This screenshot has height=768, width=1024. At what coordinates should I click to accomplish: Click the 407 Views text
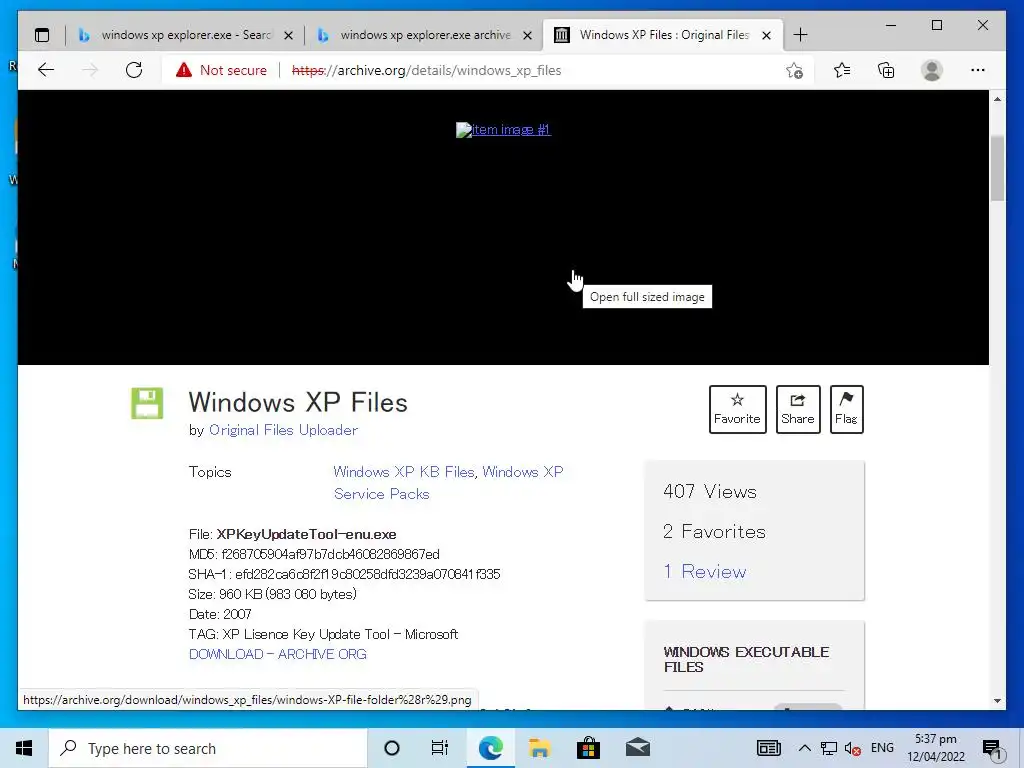[710, 491]
